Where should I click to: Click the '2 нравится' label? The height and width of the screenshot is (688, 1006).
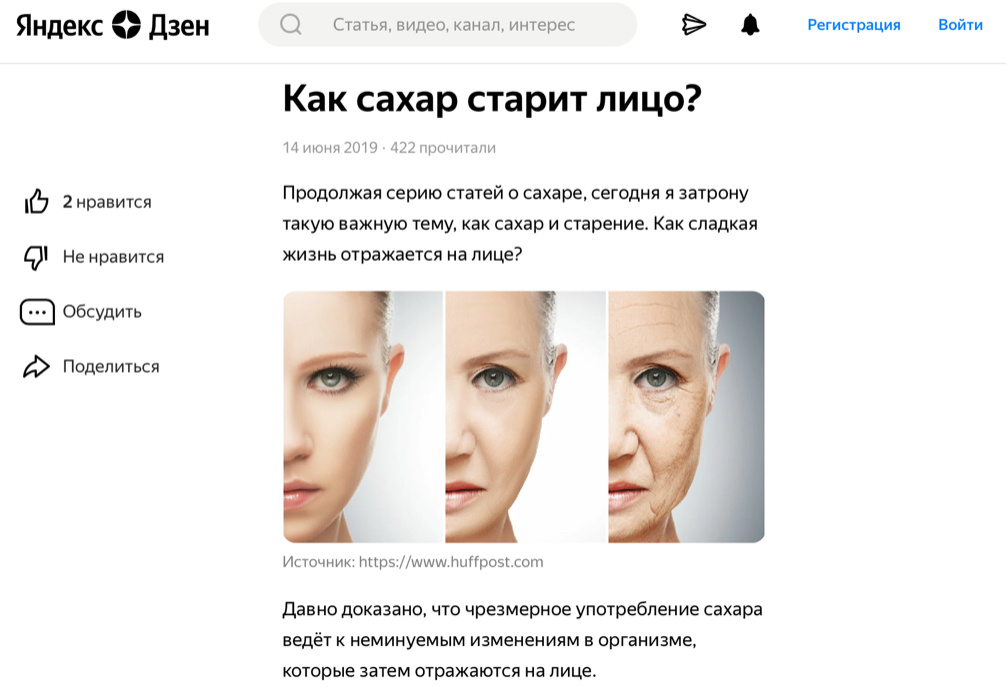(107, 202)
